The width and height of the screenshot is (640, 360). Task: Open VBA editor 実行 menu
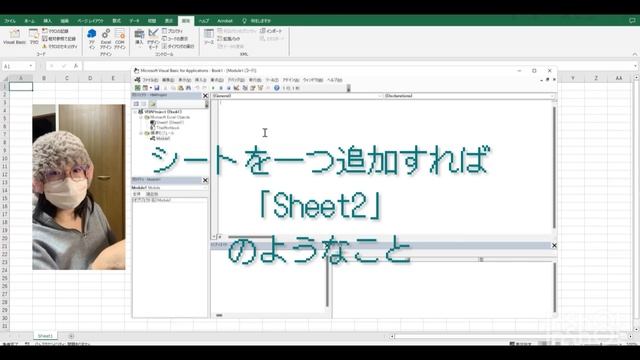pyautogui.click(x=255, y=80)
